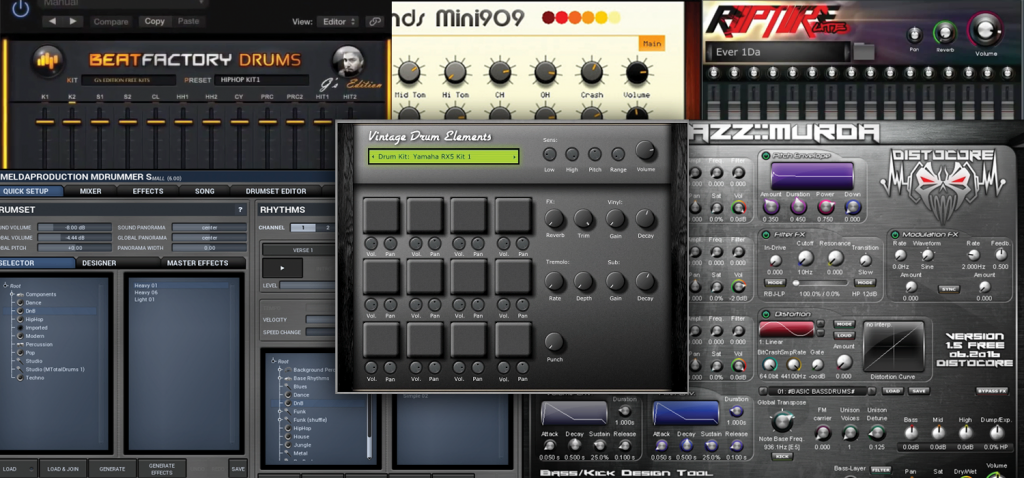Open the Drum Kit Yamaha RX5 selector
This screenshot has width=1024, height=478.
coord(443,157)
